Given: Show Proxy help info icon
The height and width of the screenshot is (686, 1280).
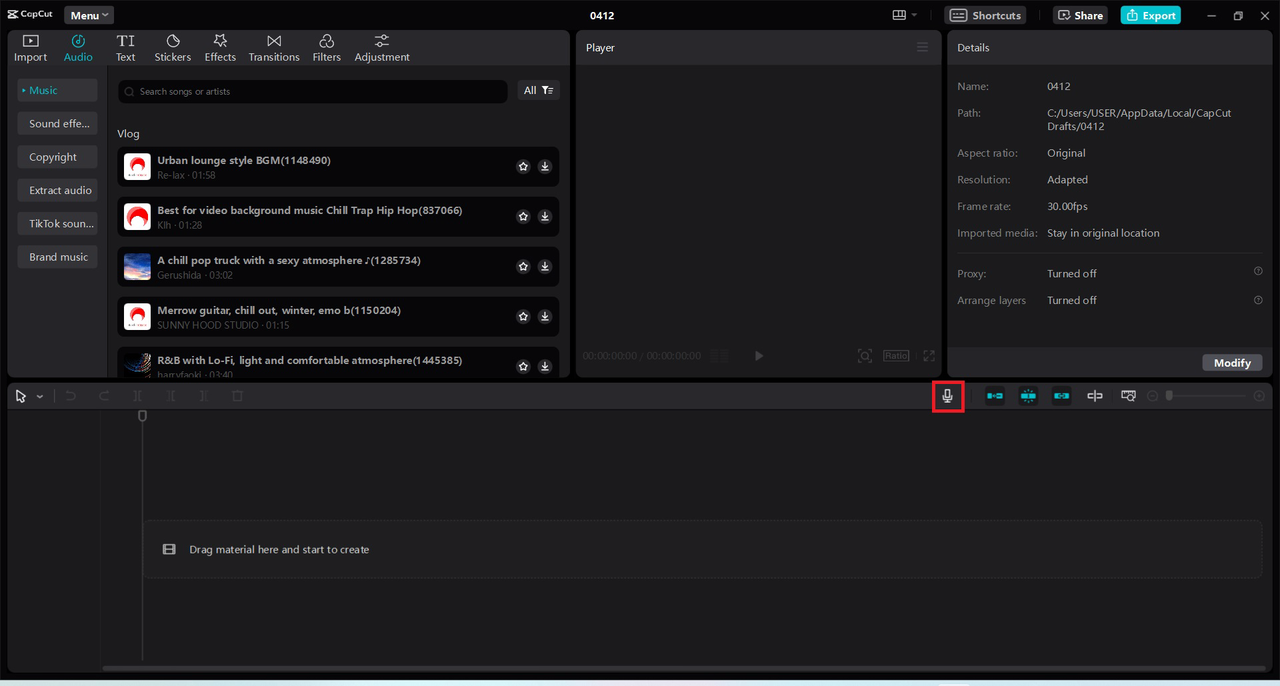Looking at the screenshot, I should 1258,271.
